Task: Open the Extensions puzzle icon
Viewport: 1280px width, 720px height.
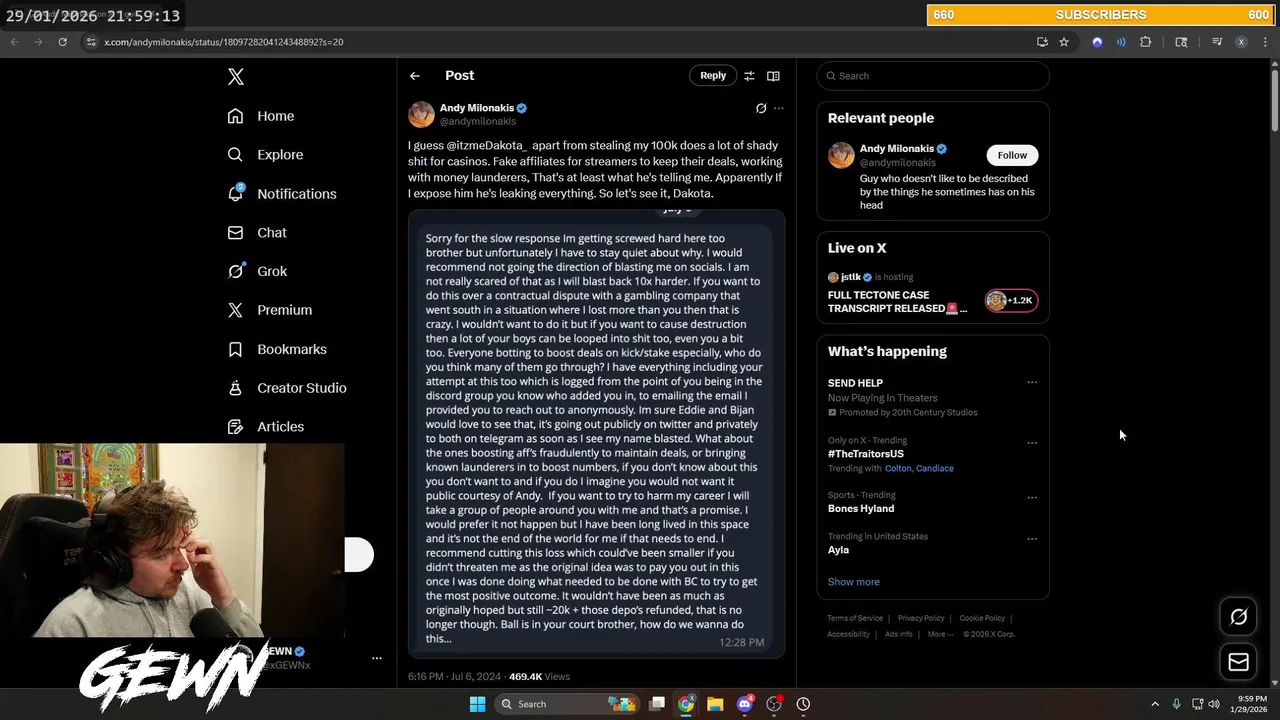Action: click(x=1146, y=42)
